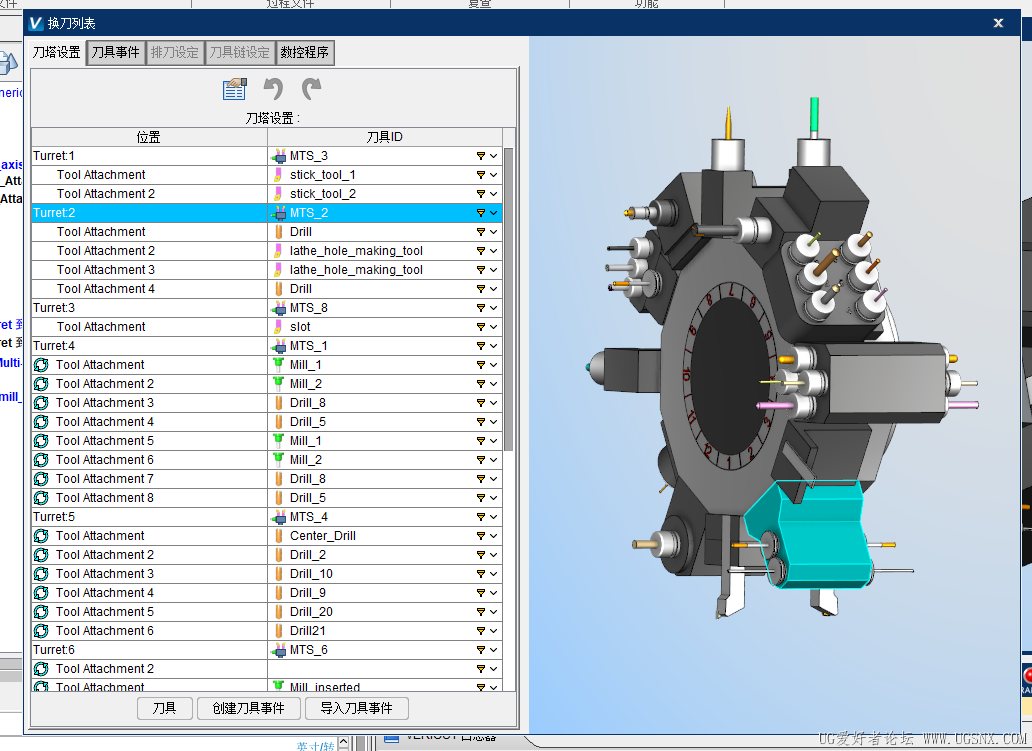Open the stick_tool_1 tool ID dropdown

click(x=493, y=175)
